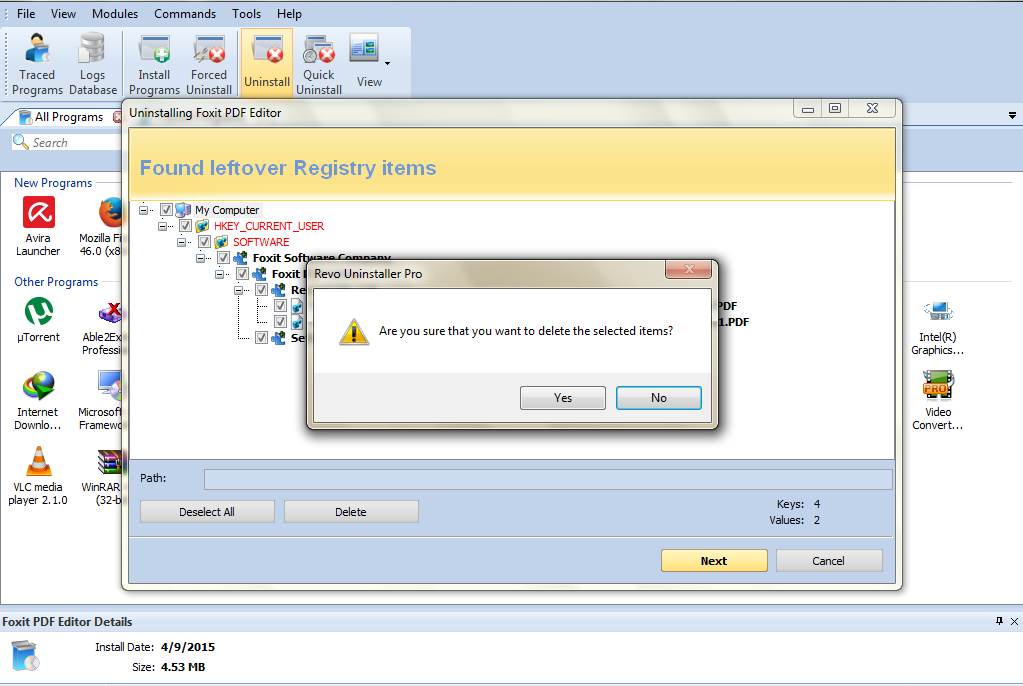Open the panel options arrow at right

click(x=1013, y=116)
